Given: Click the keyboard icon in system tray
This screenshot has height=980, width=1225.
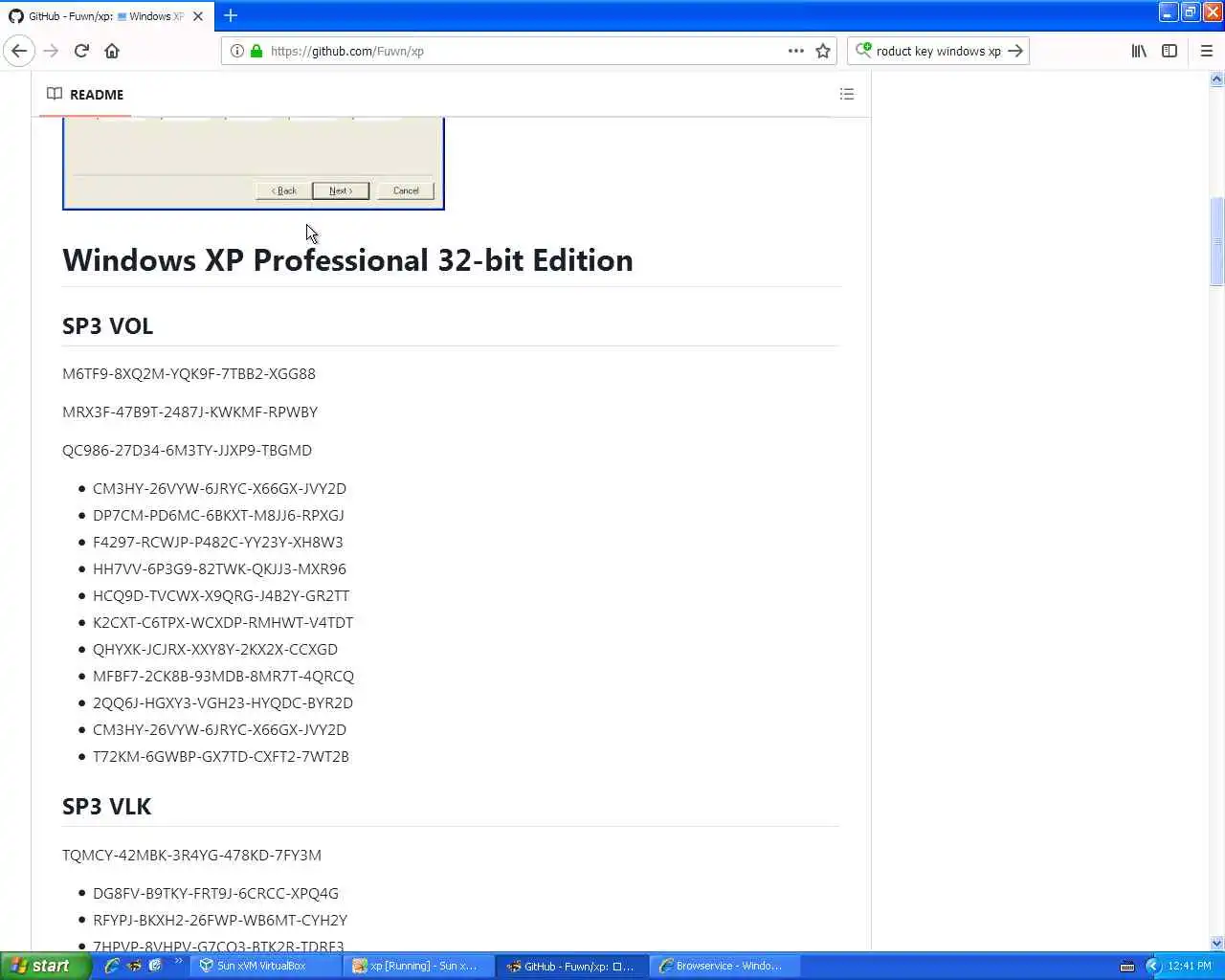Looking at the screenshot, I should click(x=1126, y=966).
